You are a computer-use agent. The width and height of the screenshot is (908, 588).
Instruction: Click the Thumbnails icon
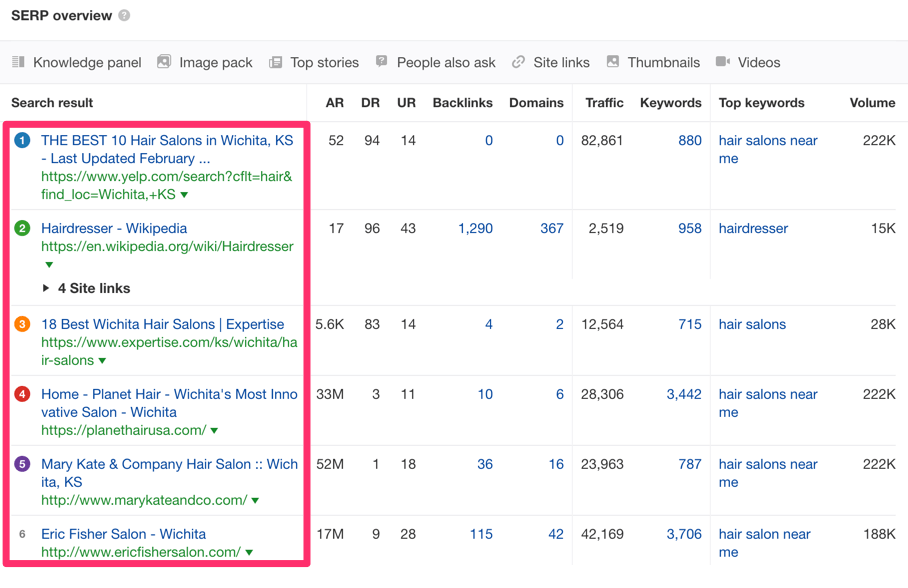(x=613, y=61)
